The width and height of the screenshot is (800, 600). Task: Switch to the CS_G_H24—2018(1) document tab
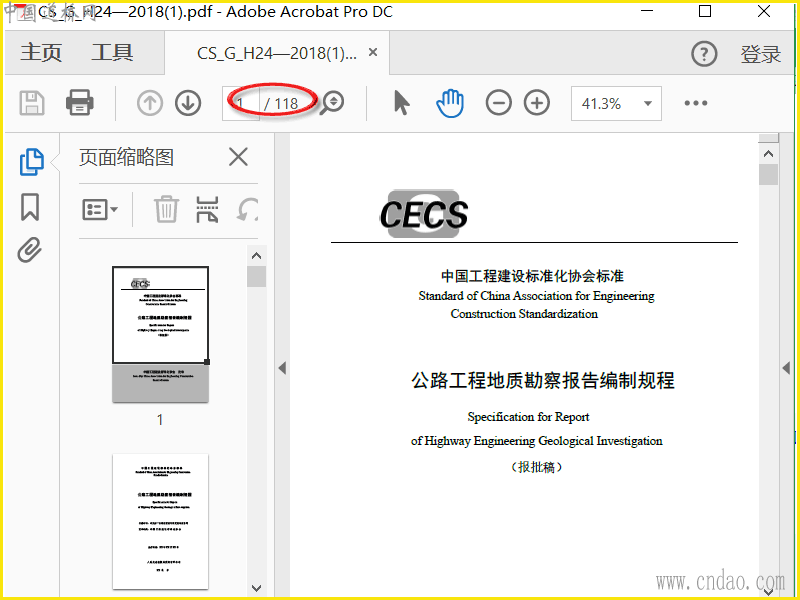click(x=277, y=53)
